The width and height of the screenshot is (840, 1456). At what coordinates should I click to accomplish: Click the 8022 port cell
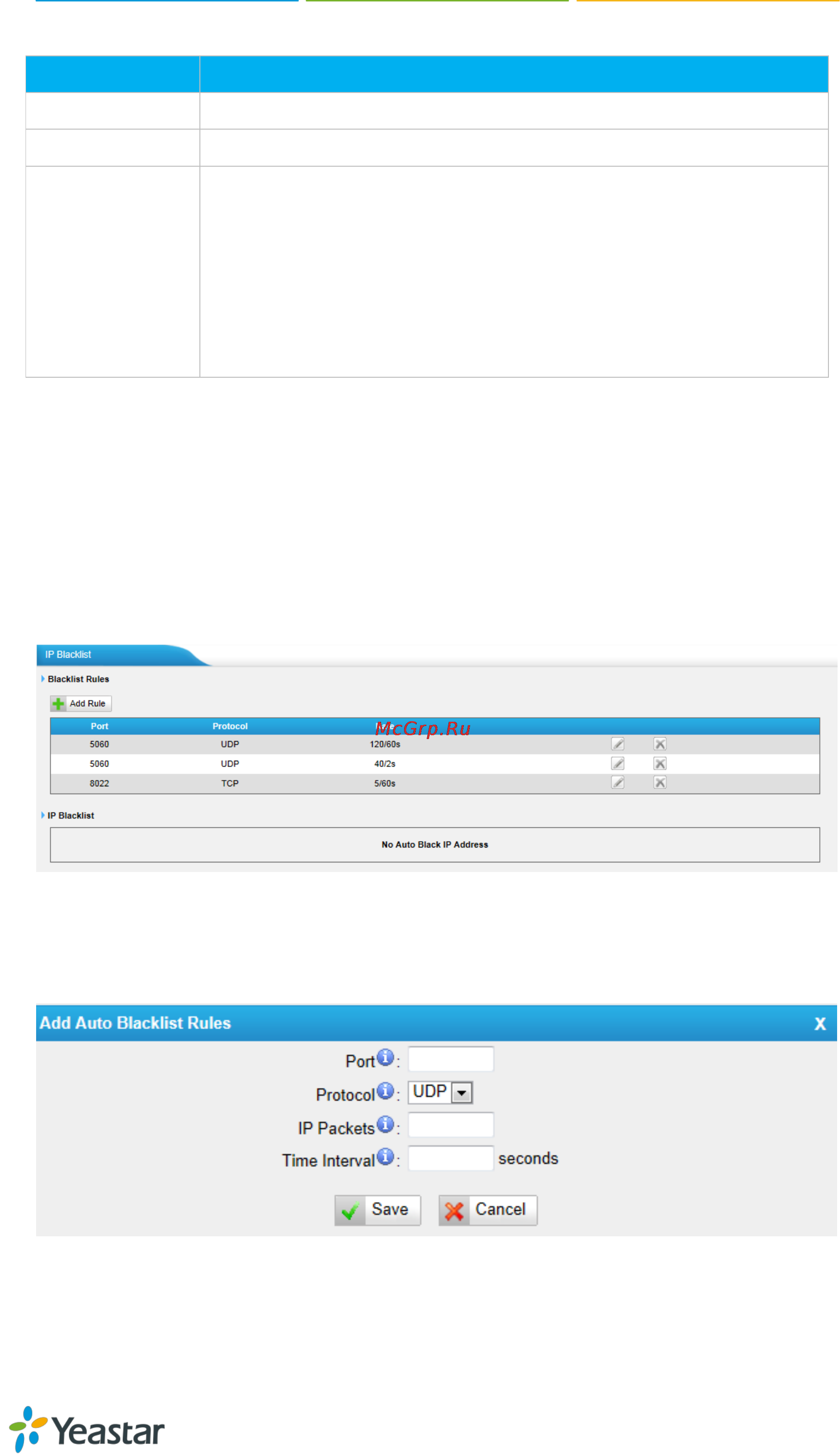(x=99, y=783)
